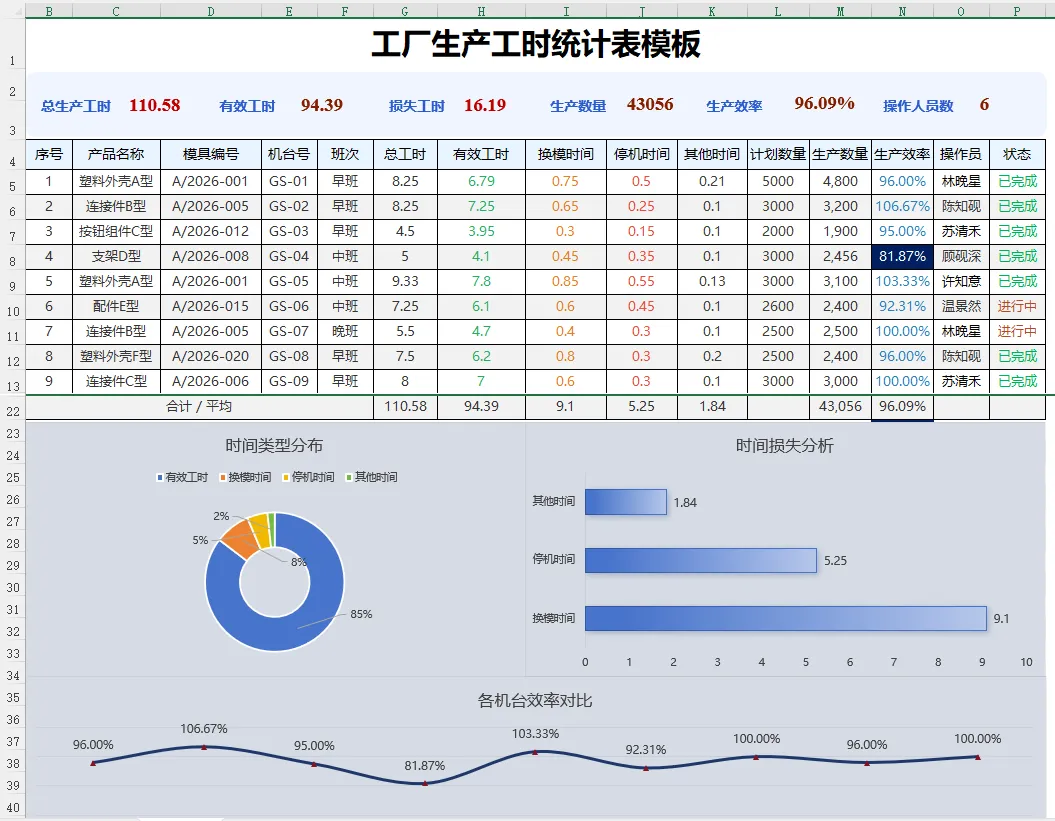
Task: Select the 有效工时 summary value 94.39
Action: tap(322, 105)
